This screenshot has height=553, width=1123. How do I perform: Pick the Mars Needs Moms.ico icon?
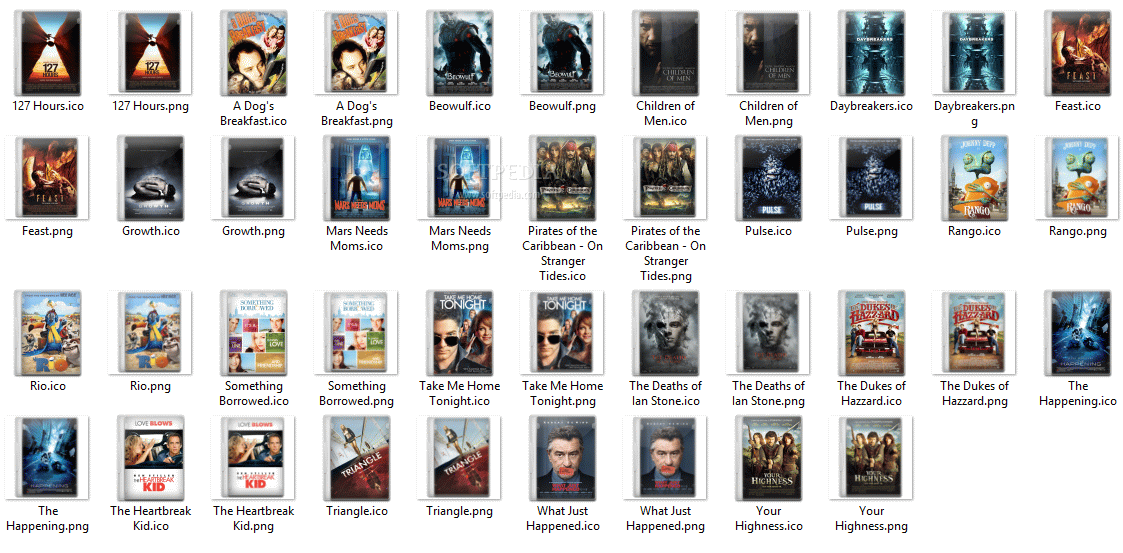[357, 178]
